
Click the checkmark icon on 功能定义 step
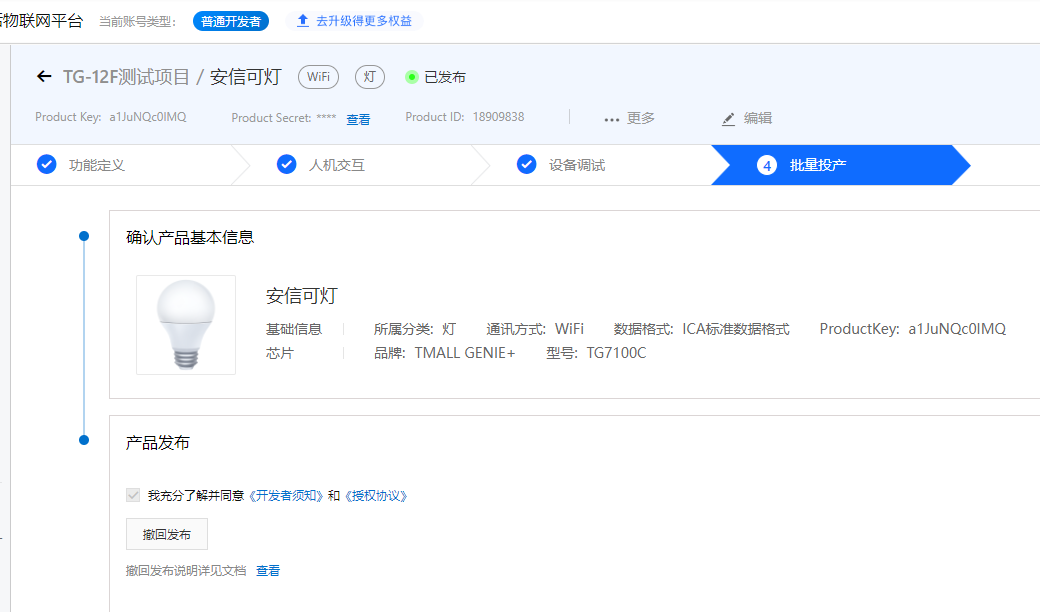pyautogui.click(x=46, y=164)
